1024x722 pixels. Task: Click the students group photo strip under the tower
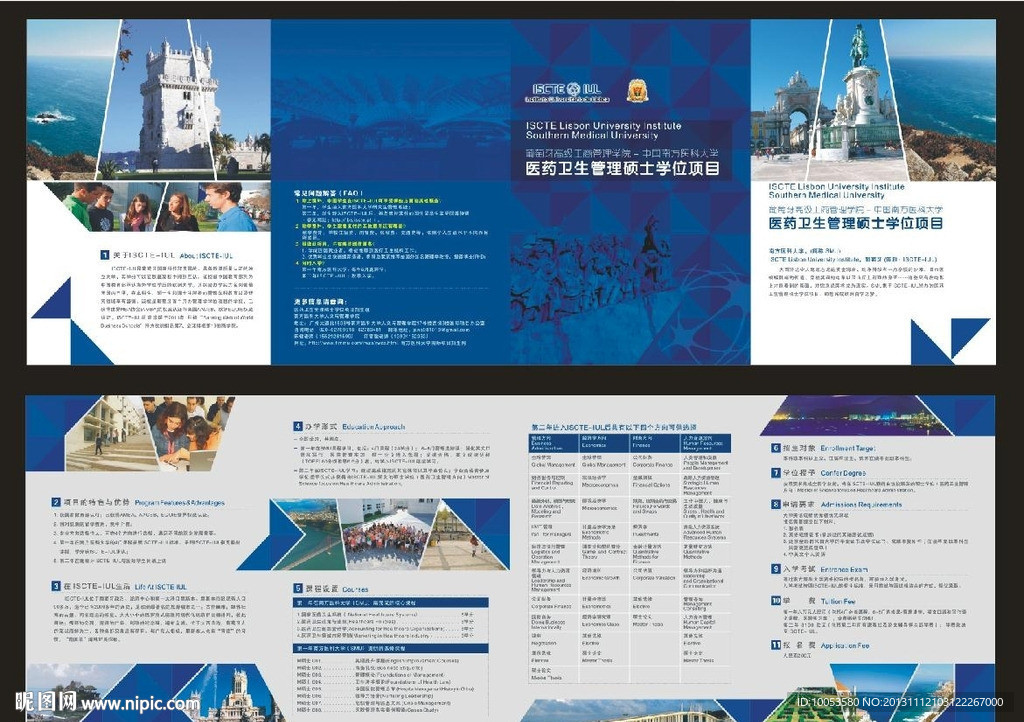(x=157, y=206)
